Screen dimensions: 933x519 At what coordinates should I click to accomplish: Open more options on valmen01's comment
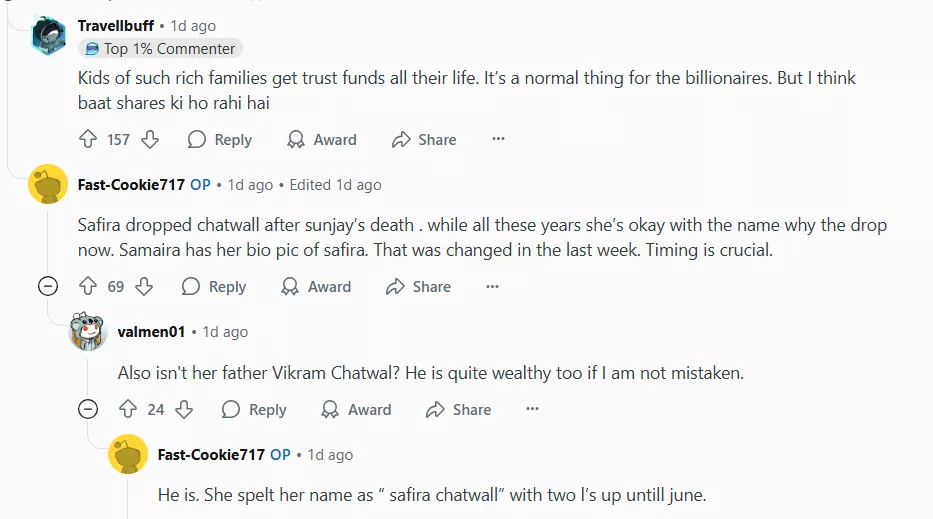click(x=532, y=410)
